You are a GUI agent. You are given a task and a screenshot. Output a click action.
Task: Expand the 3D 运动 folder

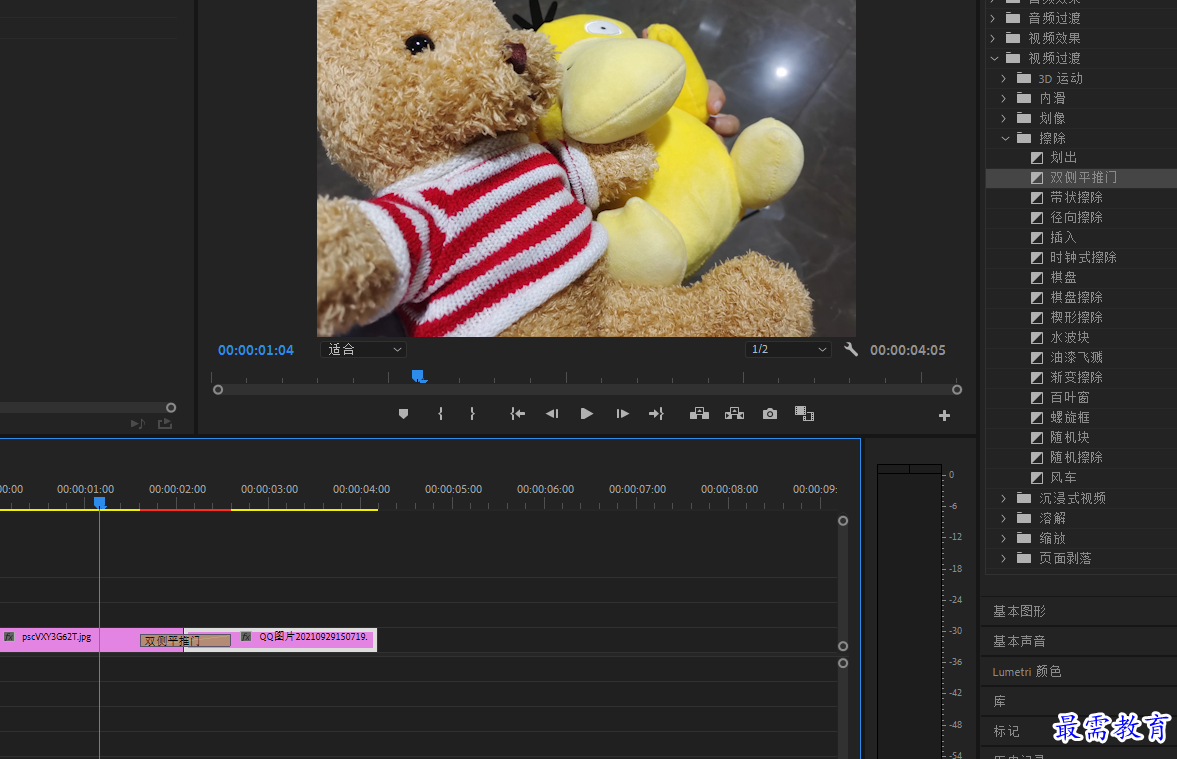click(x=1004, y=78)
